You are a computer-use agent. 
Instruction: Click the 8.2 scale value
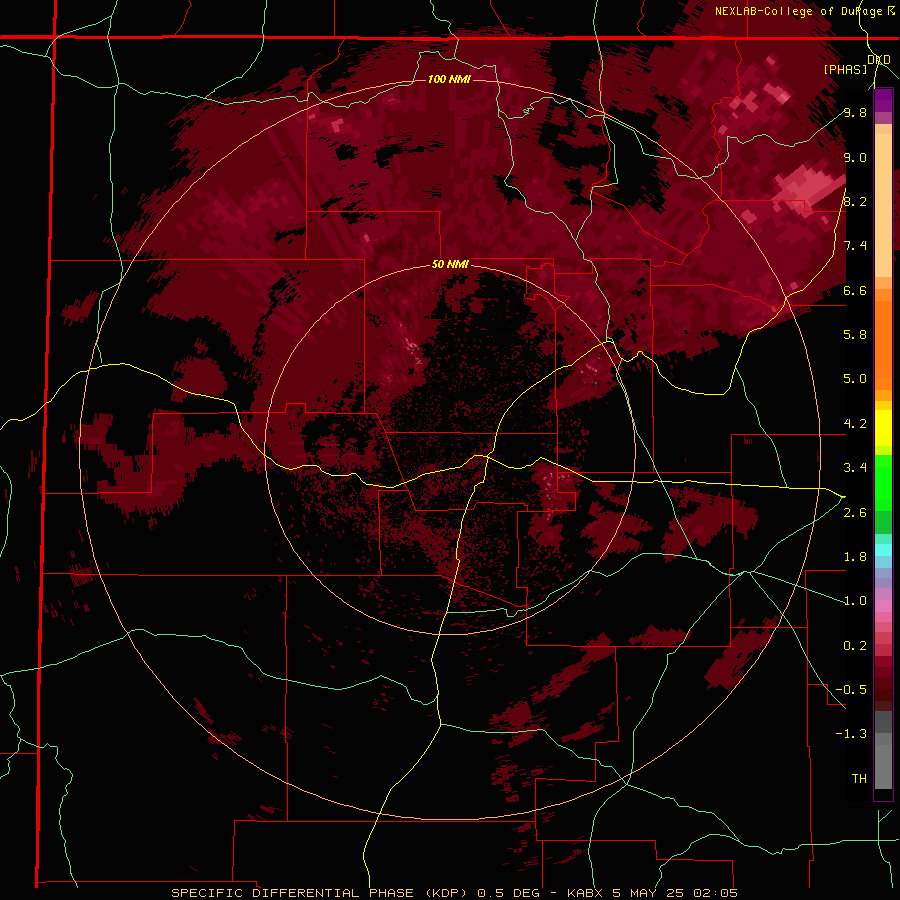(855, 201)
